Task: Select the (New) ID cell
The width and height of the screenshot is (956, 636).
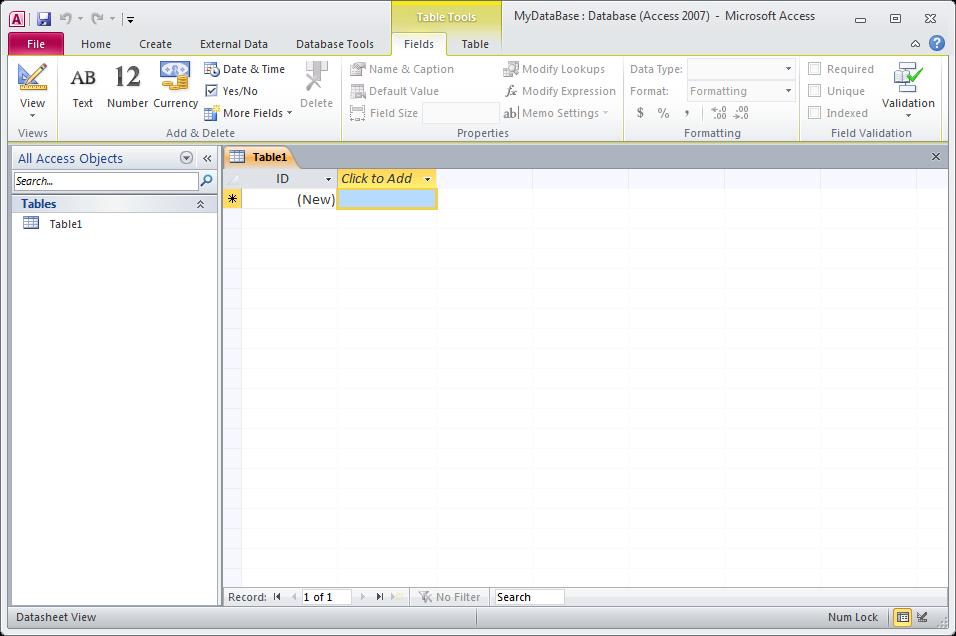Action: pyautogui.click(x=289, y=199)
